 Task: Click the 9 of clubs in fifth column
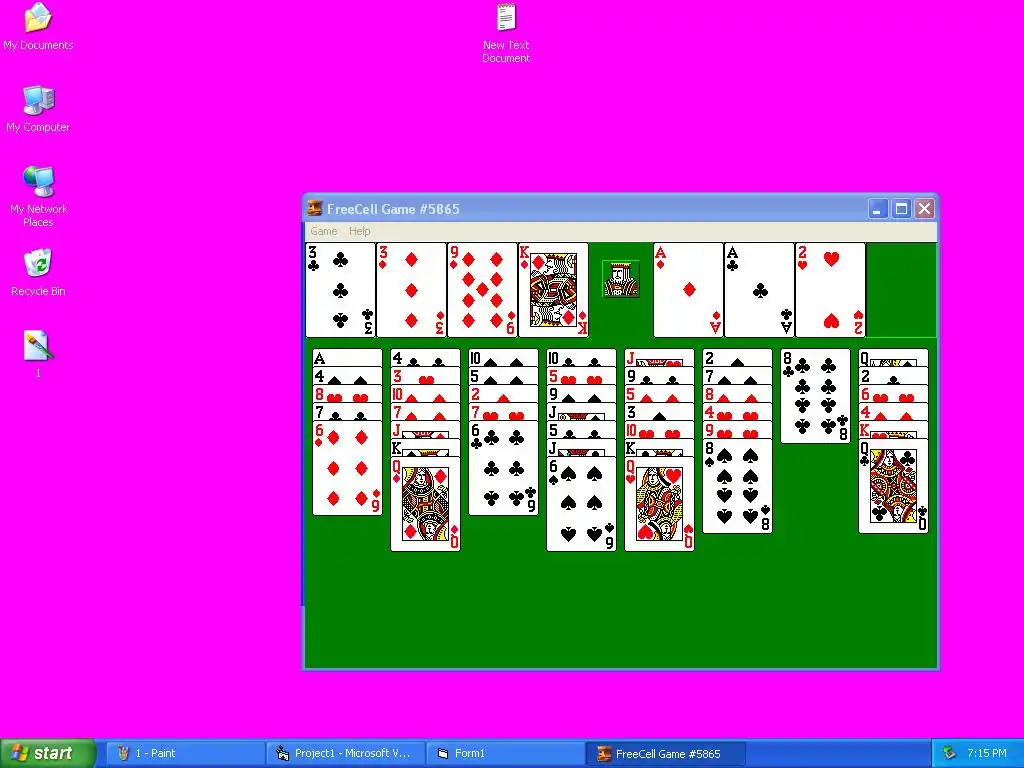coord(659,376)
